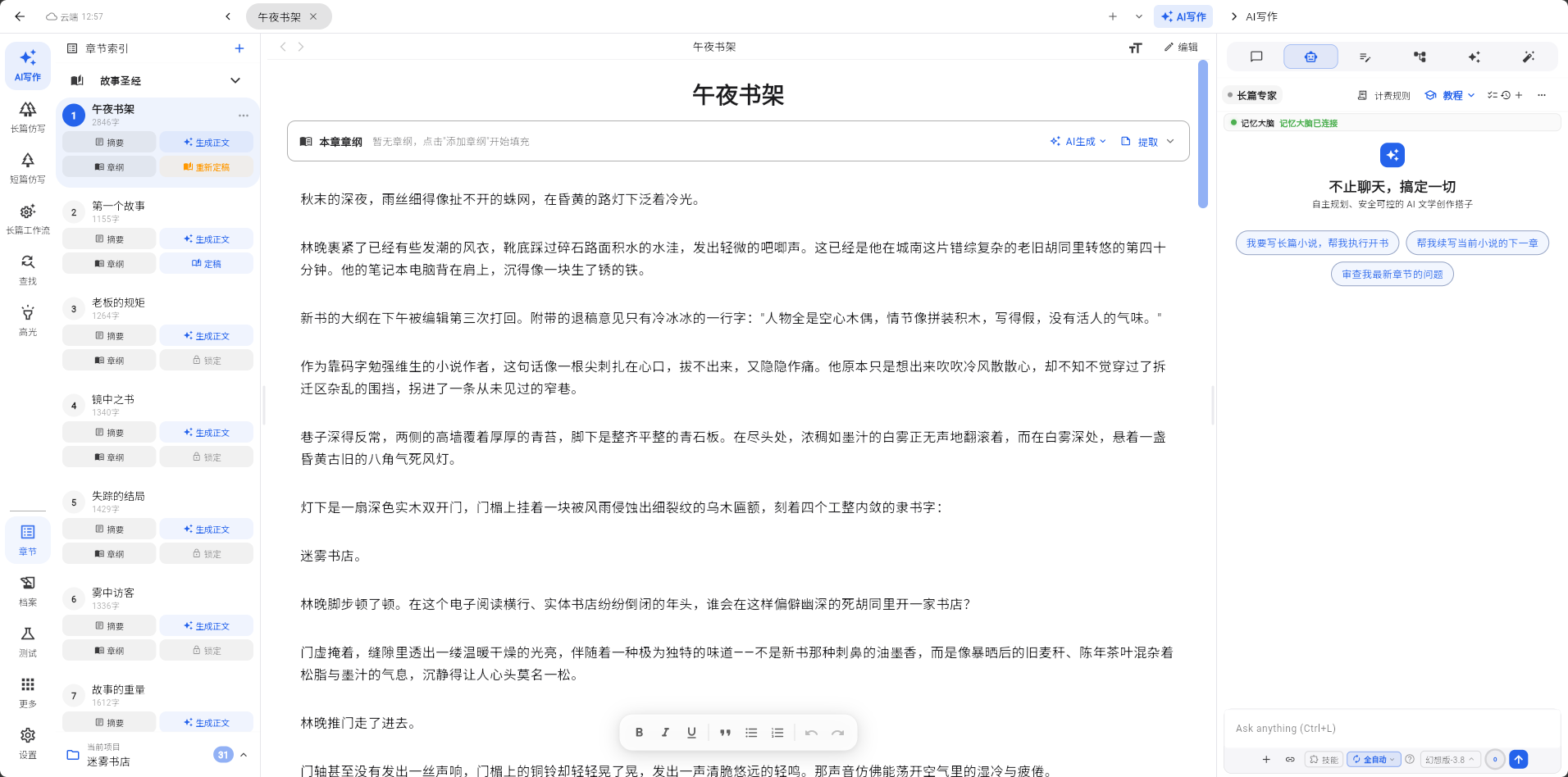The height and width of the screenshot is (777, 1568).
Task: Select the tree structure icon in AI panel
Action: pos(1420,57)
